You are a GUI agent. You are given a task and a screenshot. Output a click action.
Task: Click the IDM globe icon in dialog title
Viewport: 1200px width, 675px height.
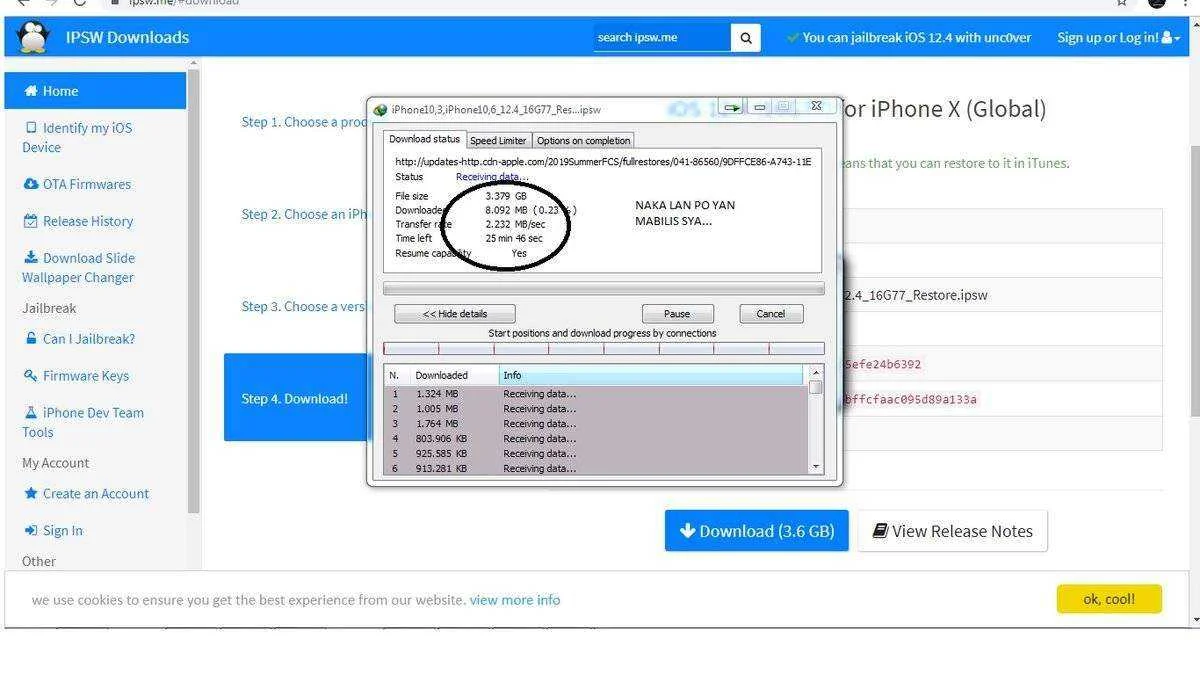(x=380, y=110)
